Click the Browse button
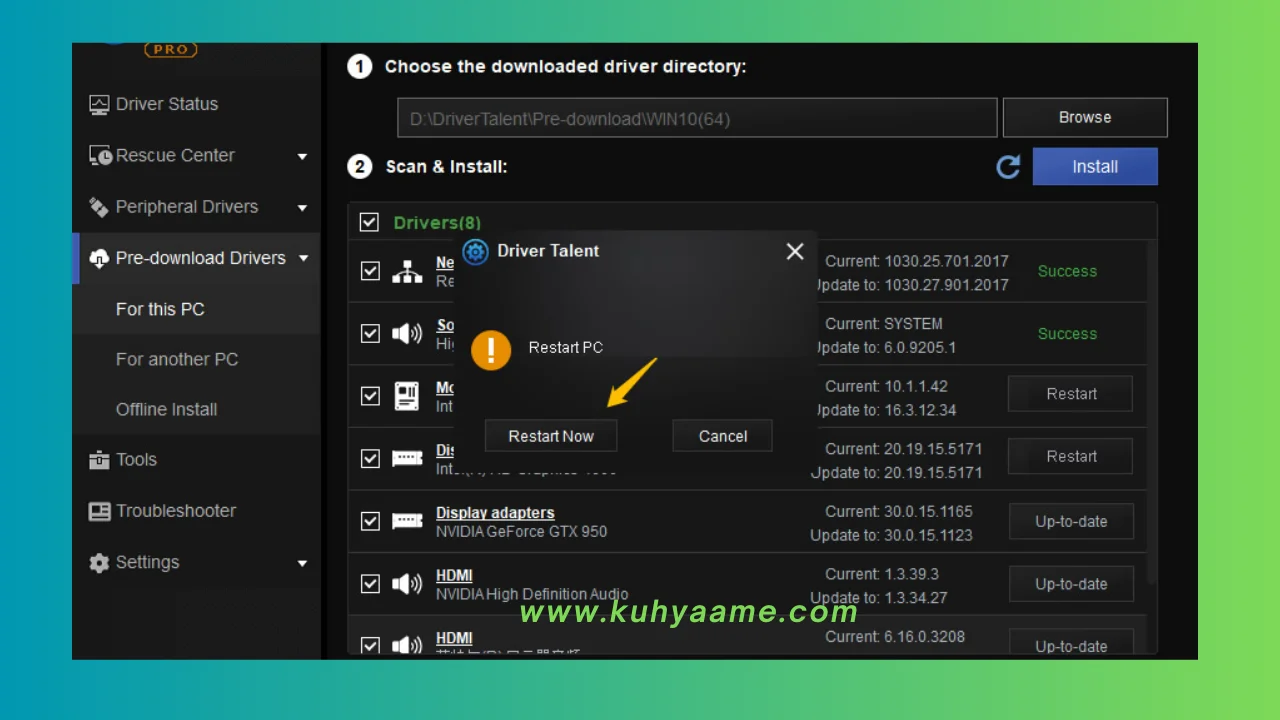Screen dimensions: 1280x720 (x=1085, y=117)
